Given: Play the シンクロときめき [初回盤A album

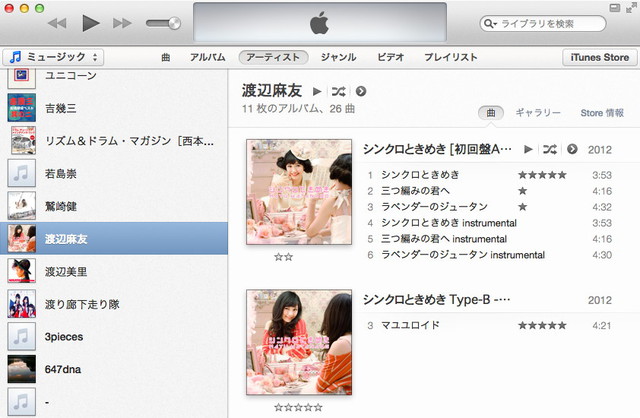Looking at the screenshot, I should pyautogui.click(x=528, y=149).
